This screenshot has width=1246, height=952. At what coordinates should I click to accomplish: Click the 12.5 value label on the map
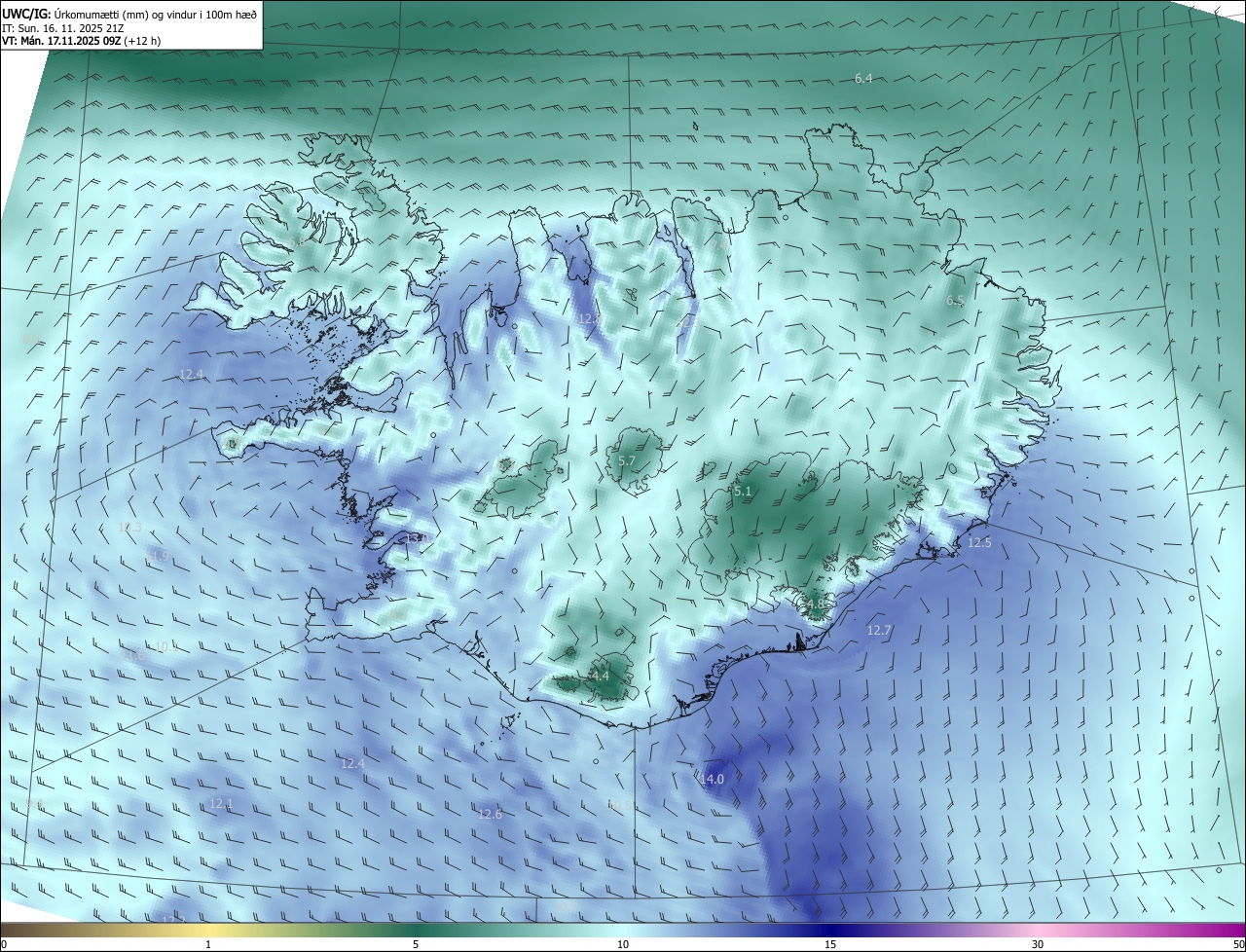point(978,542)
